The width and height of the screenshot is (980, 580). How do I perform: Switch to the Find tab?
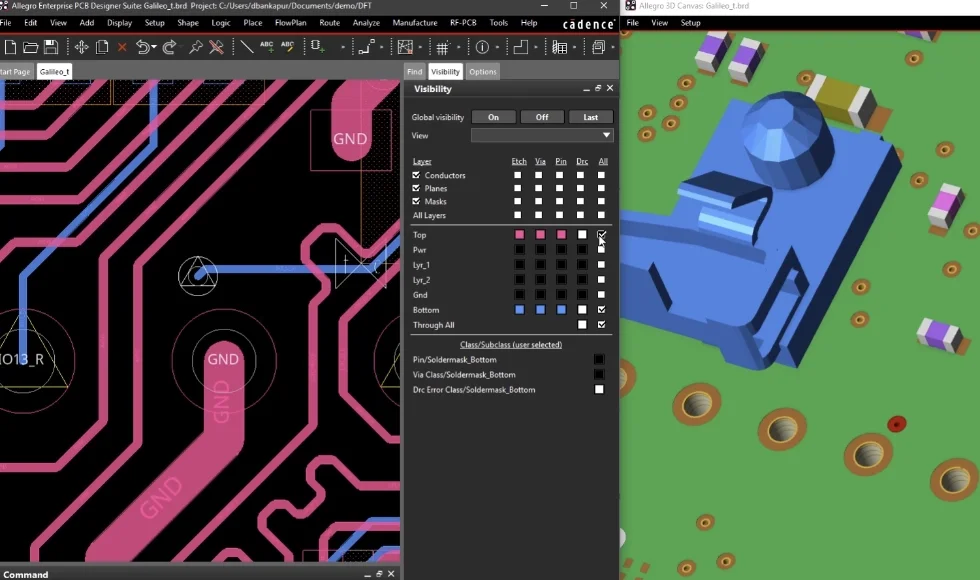[x=414, y=72]
